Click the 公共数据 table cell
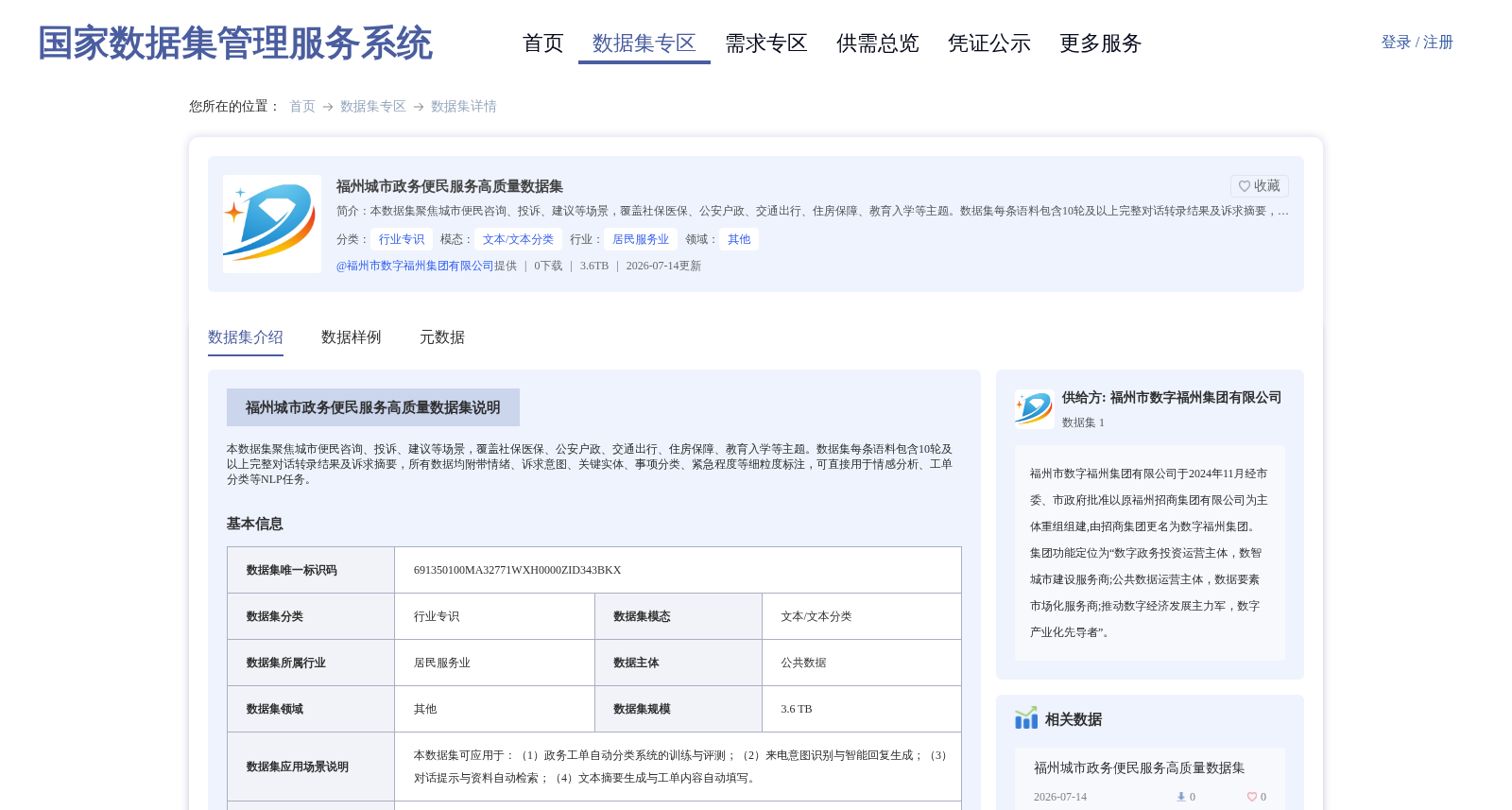Image resolution: width=1512 pixels, height=810 pixels. 803,663
